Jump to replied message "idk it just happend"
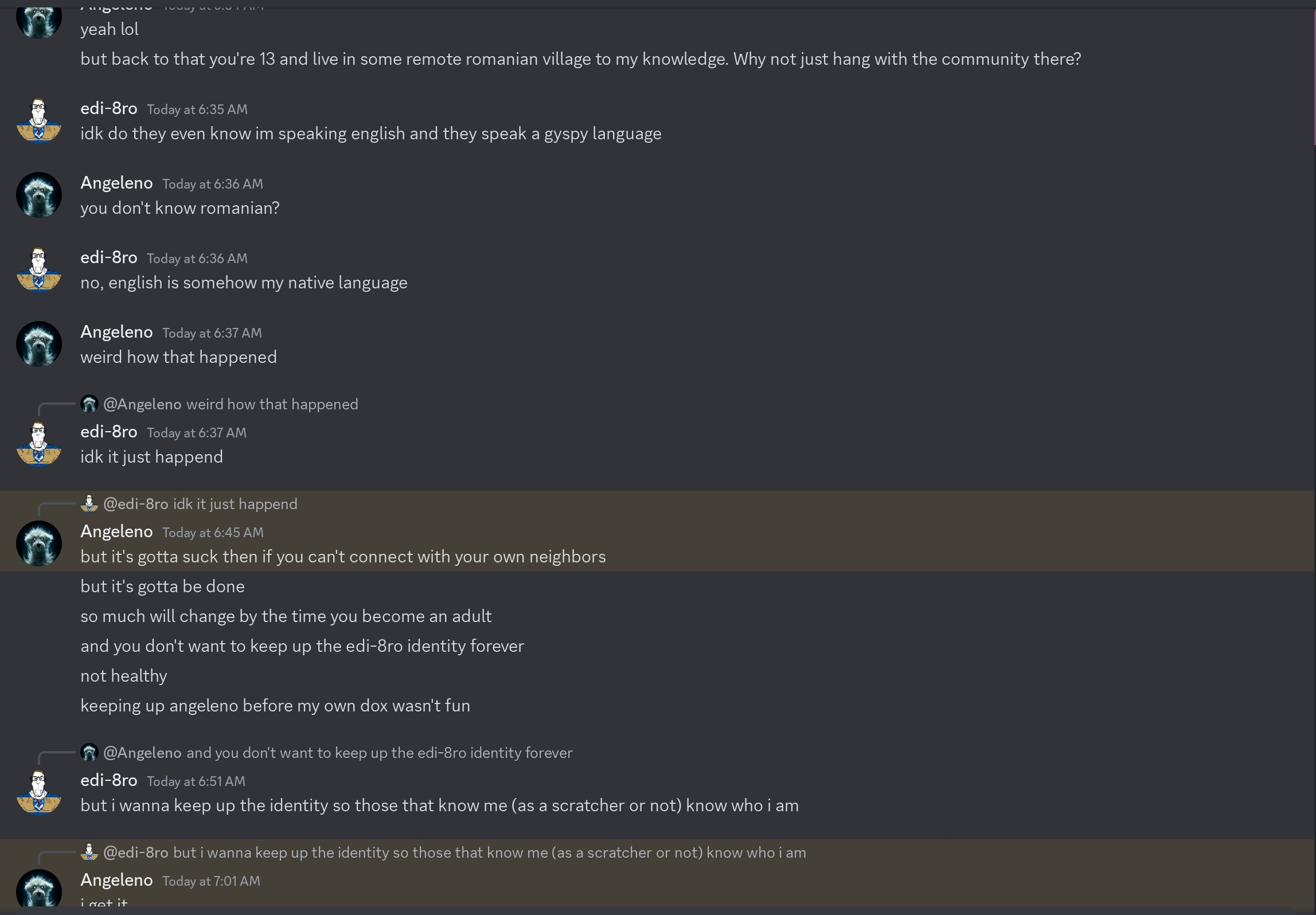Screen dimensions: 1316x915 pyautogui.click(x=235, y=504)
